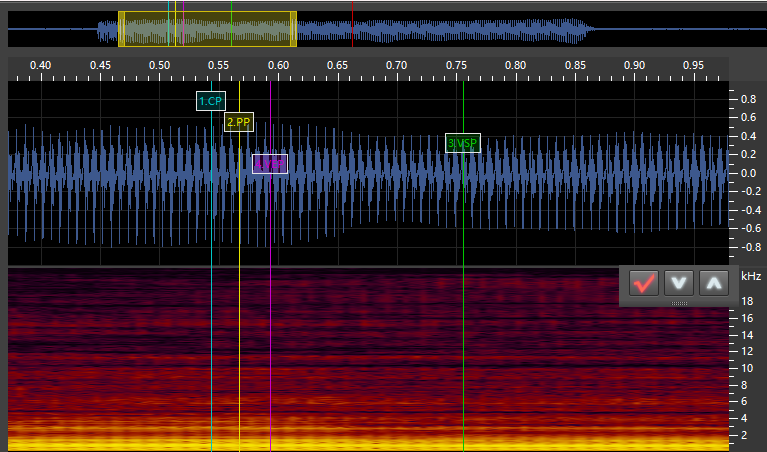The image size is (767, 452).
Task: Click the kHz unit label
Action: [750, 275]
